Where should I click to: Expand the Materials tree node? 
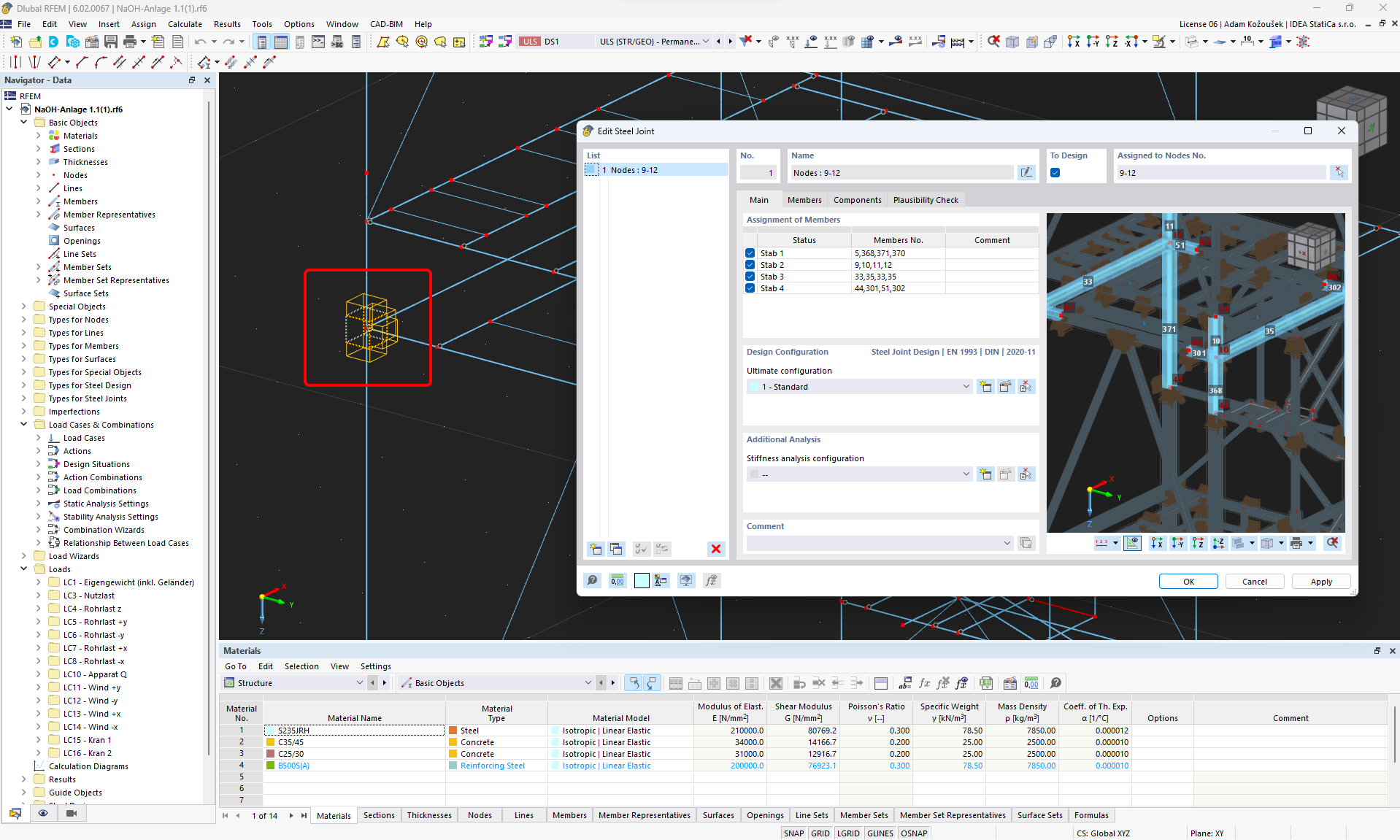click(x=39, y=136)
